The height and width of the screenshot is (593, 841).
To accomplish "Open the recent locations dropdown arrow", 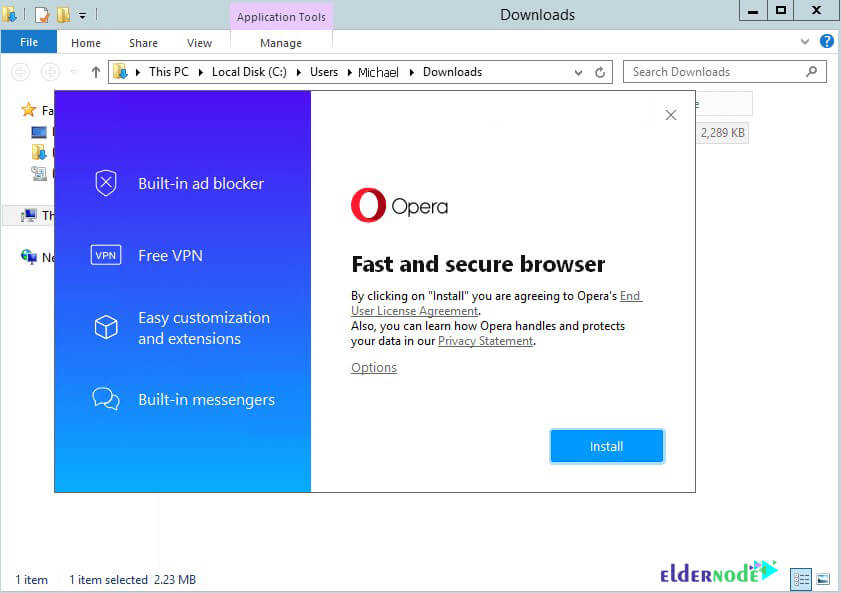I will click(74, 72).
